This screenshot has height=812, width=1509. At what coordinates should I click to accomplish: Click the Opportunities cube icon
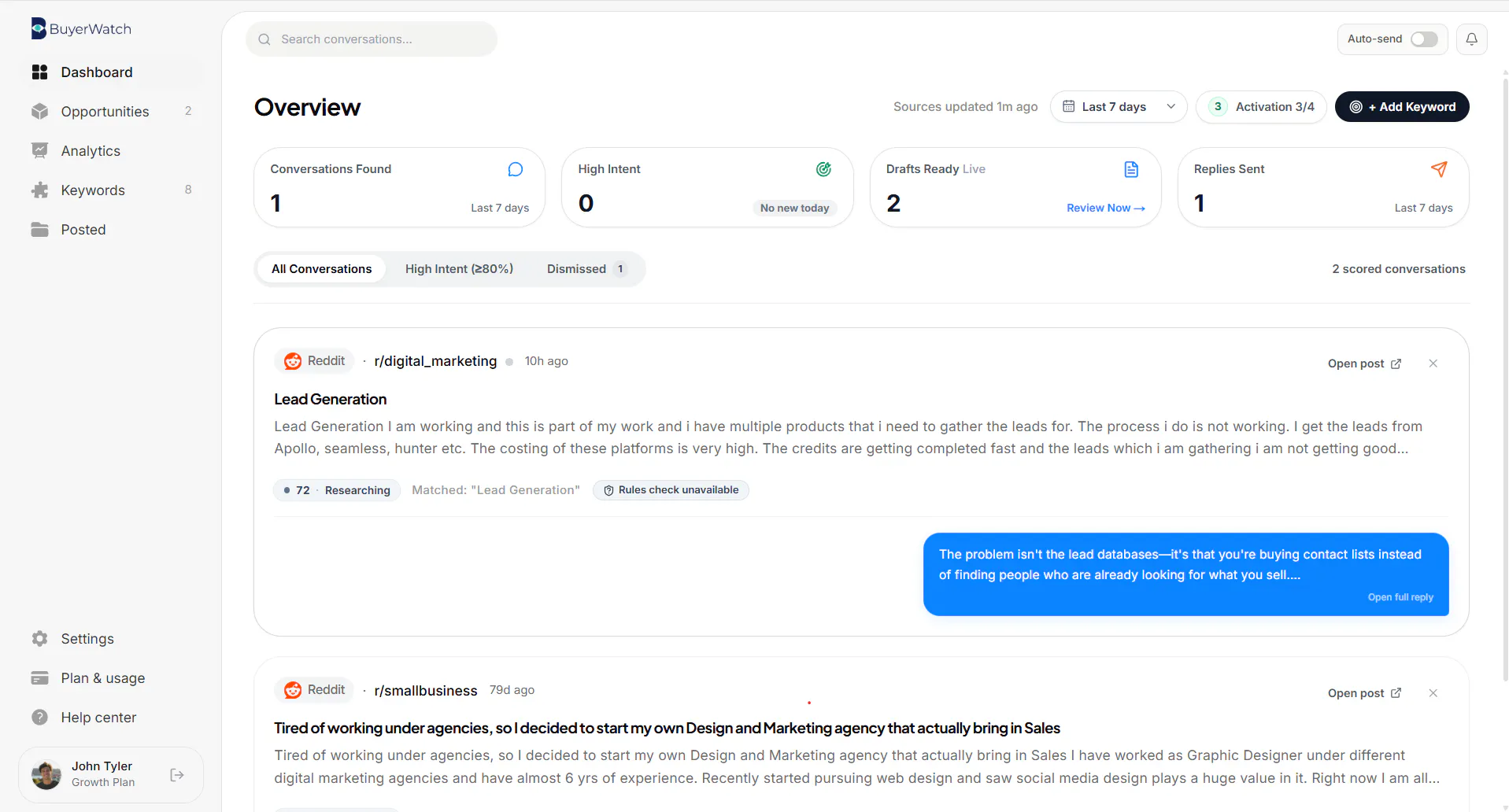pyautogui.click(x=40, y=112)
